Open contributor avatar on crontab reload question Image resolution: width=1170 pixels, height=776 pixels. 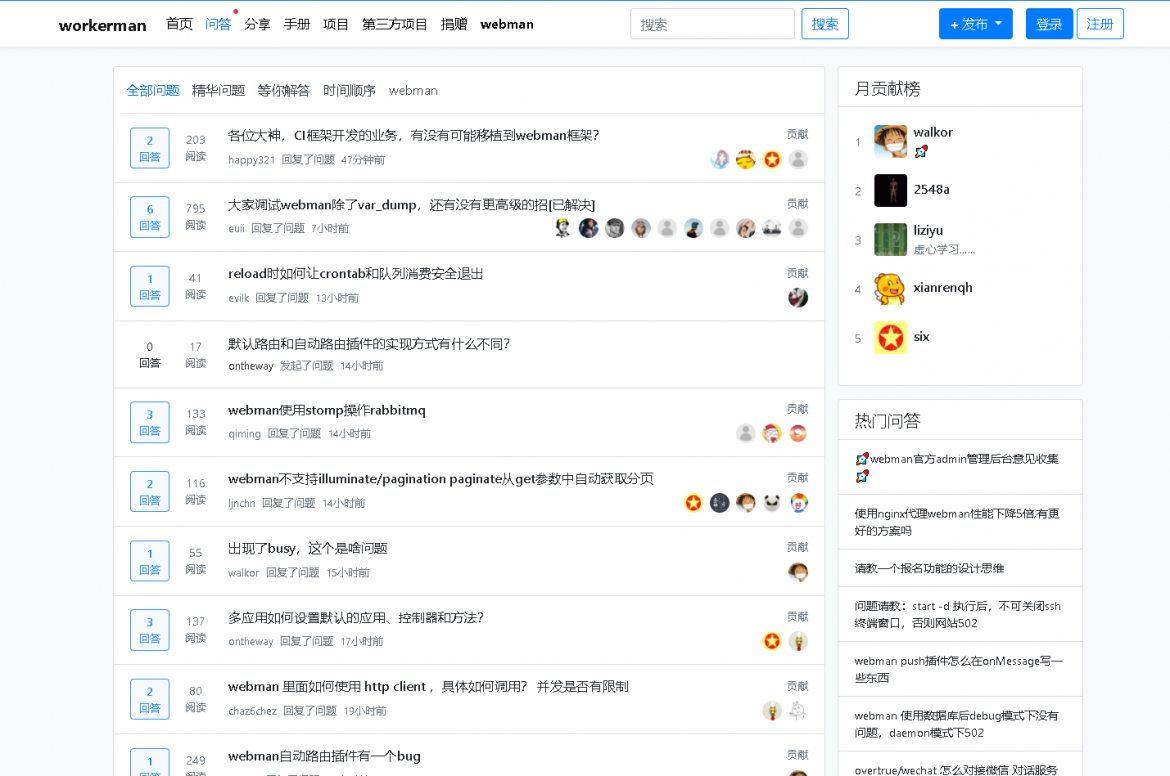[798, 298]
